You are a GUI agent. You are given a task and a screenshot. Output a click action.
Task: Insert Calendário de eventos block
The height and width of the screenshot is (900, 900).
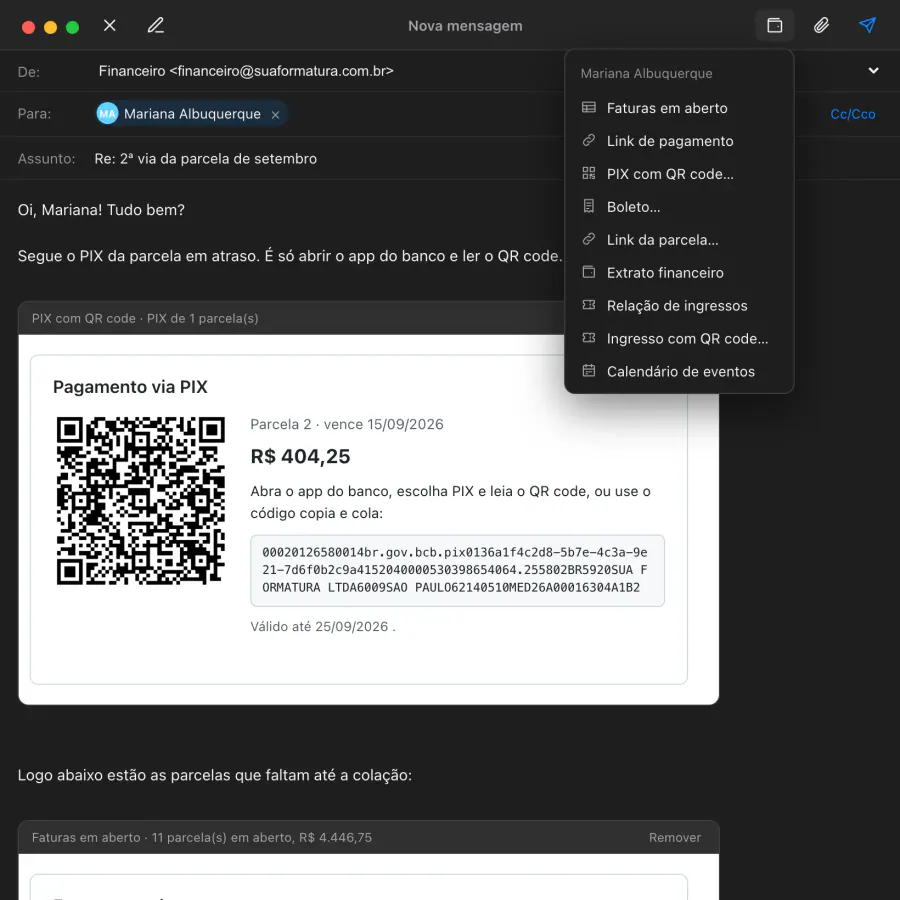679,371
